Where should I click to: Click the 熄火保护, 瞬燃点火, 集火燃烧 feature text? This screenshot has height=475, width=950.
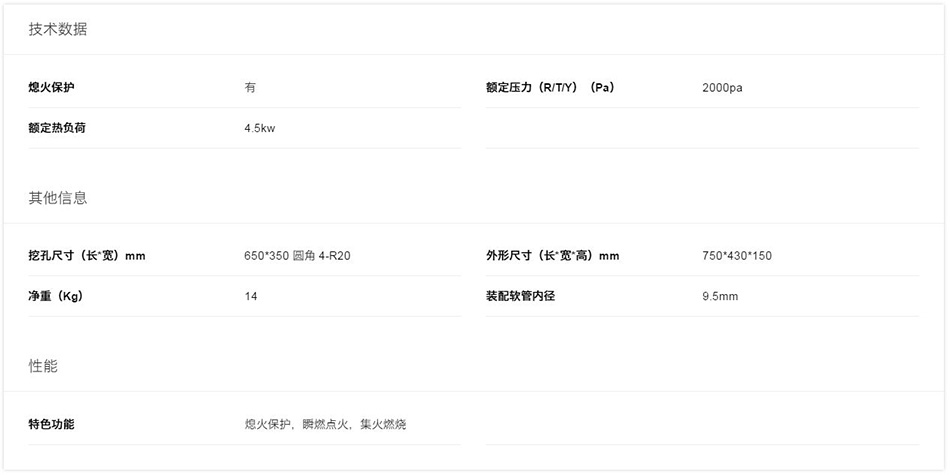click(325, 424)
